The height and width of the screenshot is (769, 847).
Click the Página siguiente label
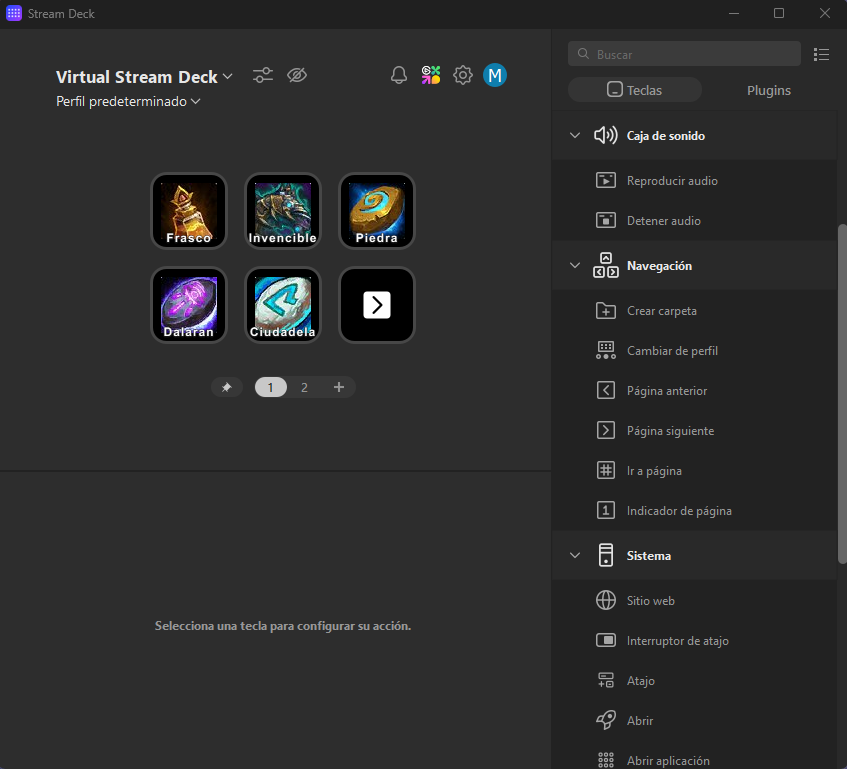click(670, 431)
